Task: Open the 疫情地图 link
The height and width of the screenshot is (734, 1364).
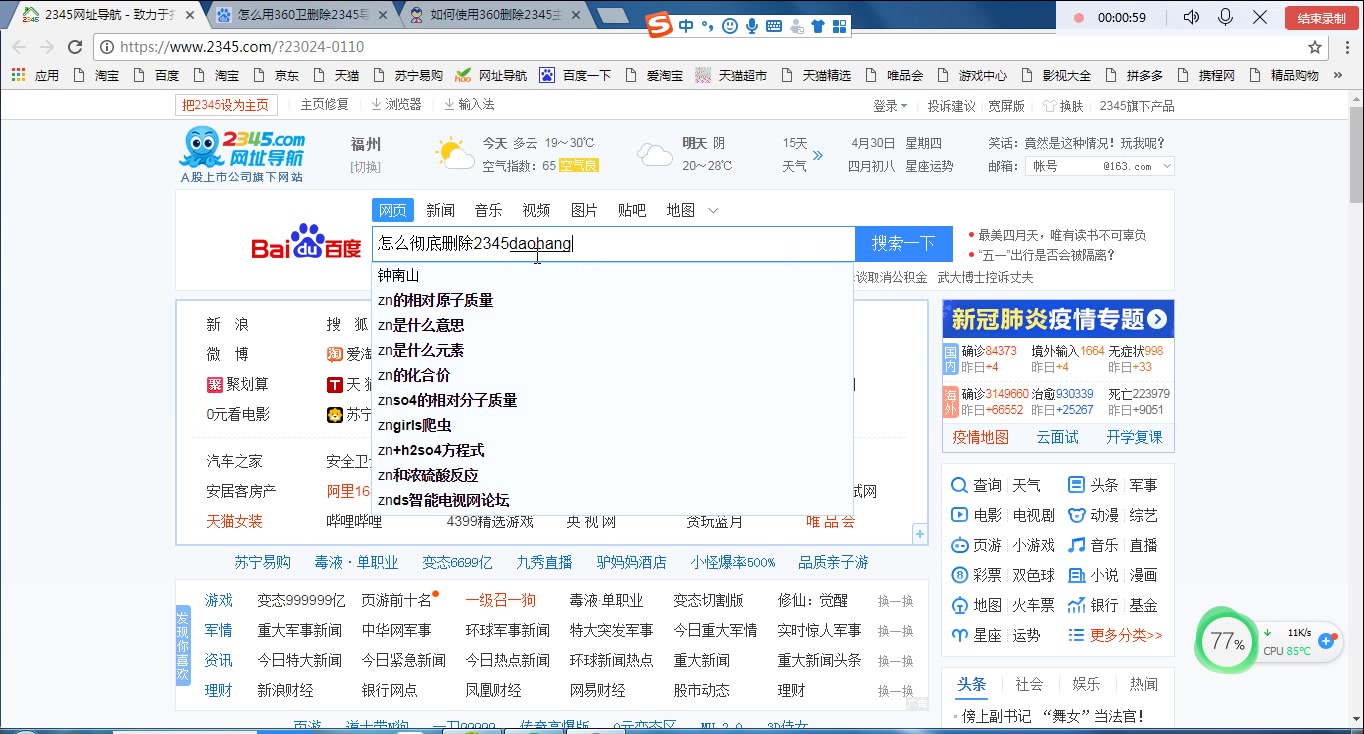Action: 980,437
